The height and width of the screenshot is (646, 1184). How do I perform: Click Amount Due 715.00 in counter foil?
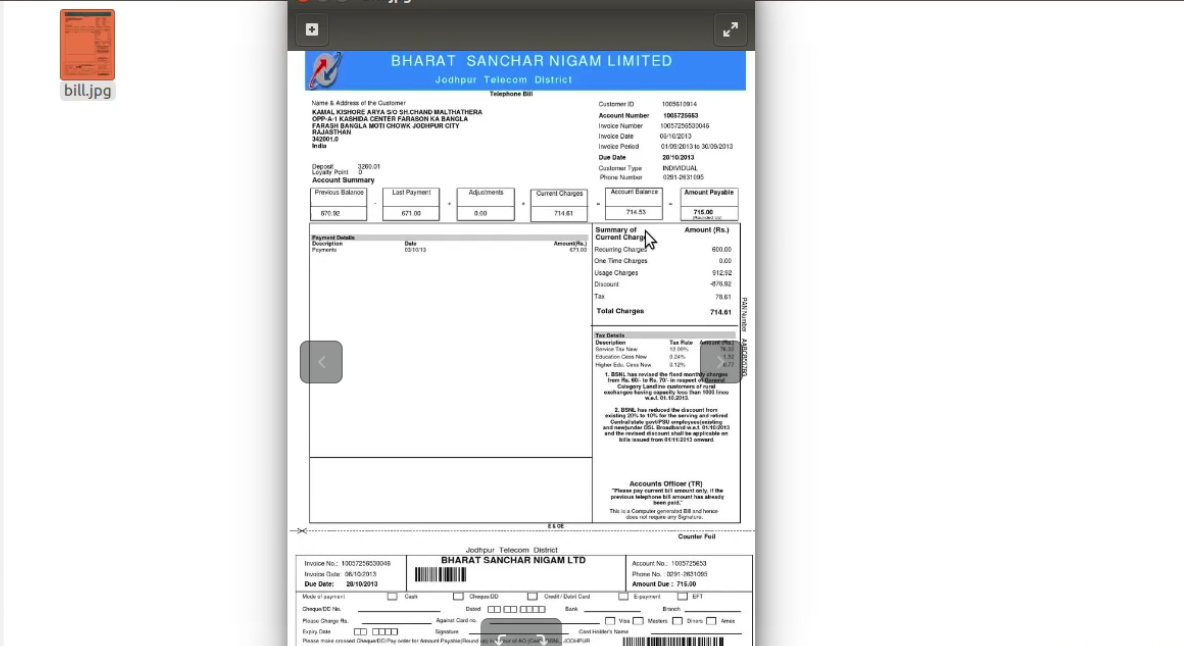664,584
